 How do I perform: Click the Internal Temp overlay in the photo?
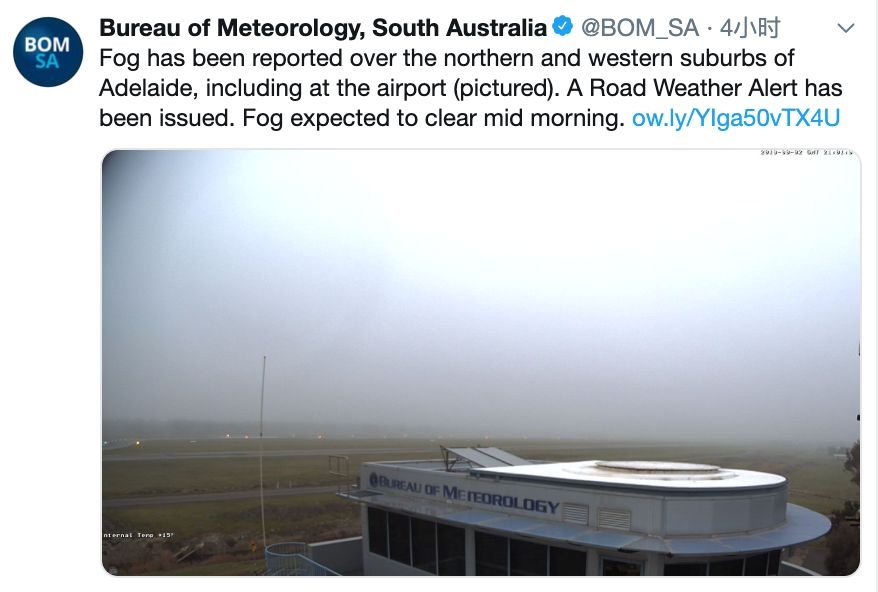(138, 535)
